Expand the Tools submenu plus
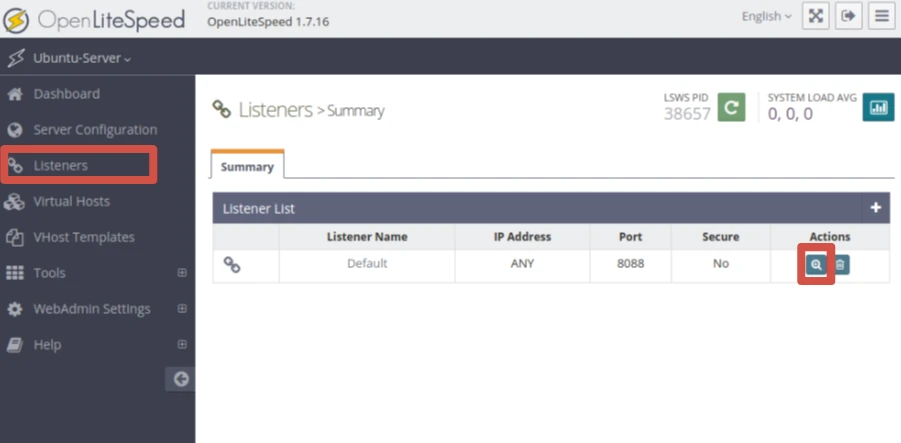The width and height of the screenshot is (901, 443). [182, 273]
